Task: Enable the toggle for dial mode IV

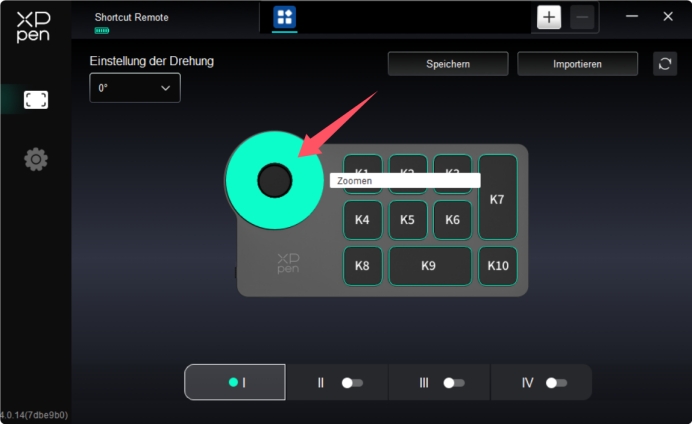Action: pyautogui.click(x=556, y=382)
